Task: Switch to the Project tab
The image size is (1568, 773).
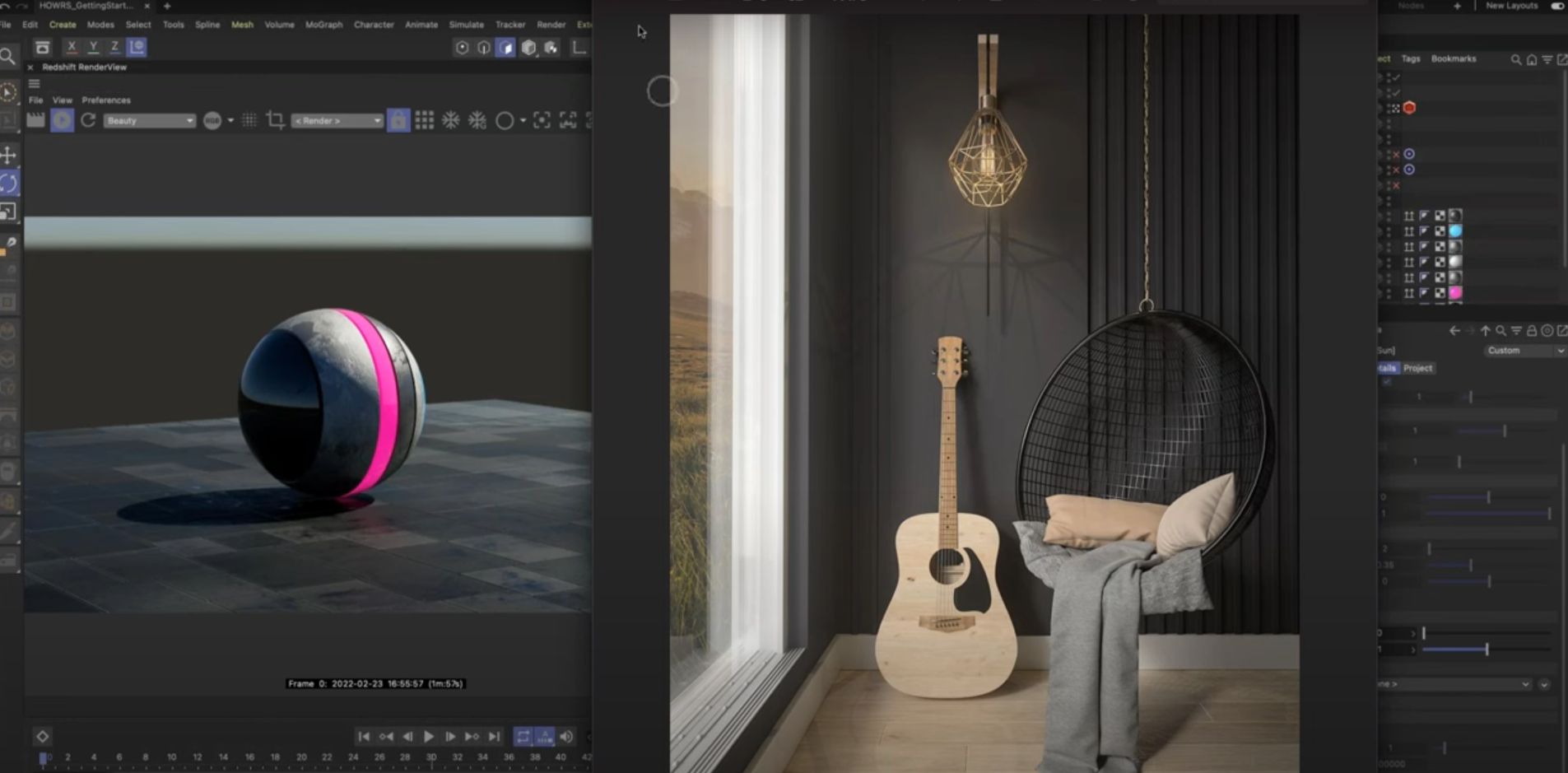Action: pyautogui.click(x=1418, y=368)
